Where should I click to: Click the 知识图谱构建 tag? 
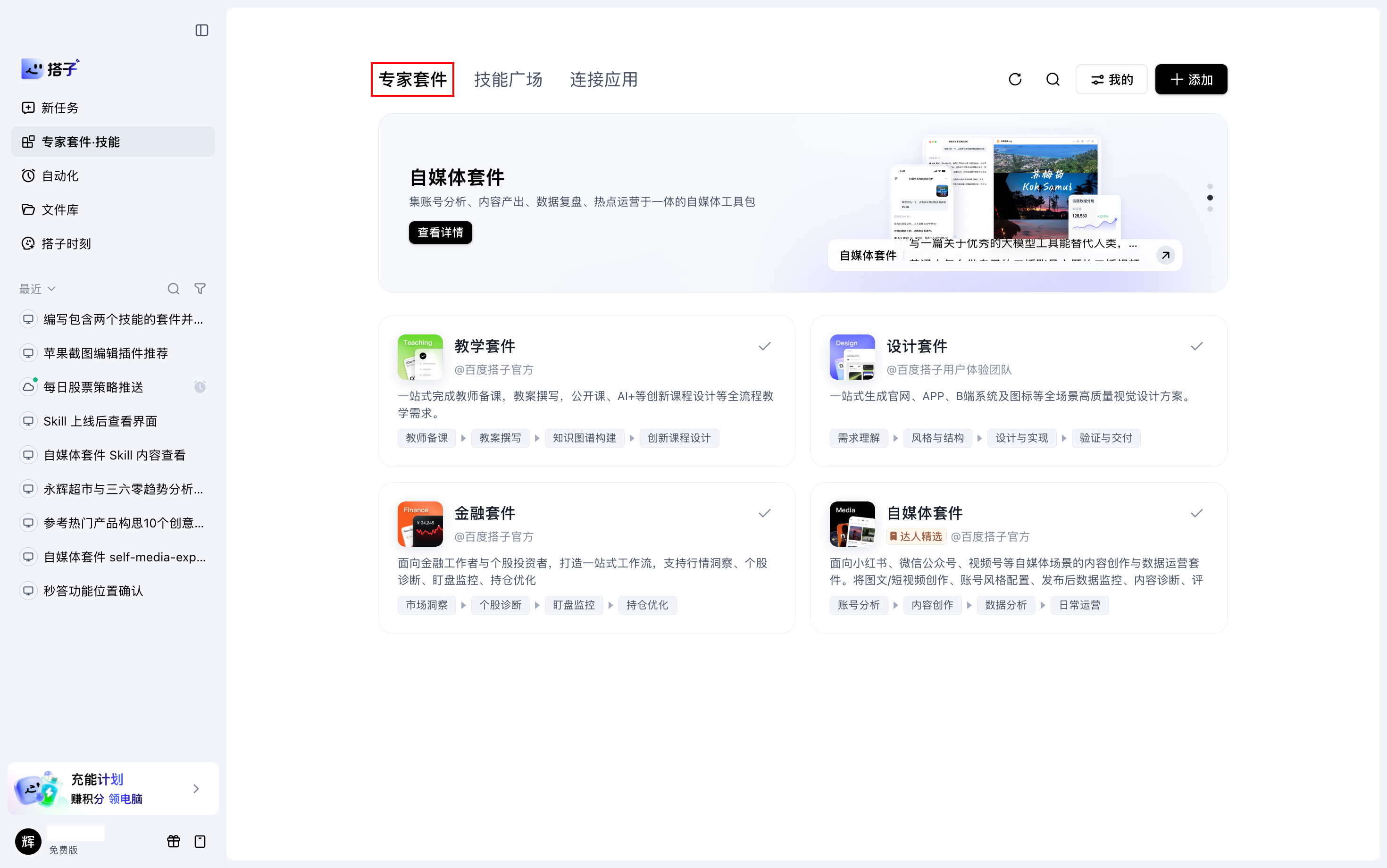pyautogui.click(x=584, y=438)
